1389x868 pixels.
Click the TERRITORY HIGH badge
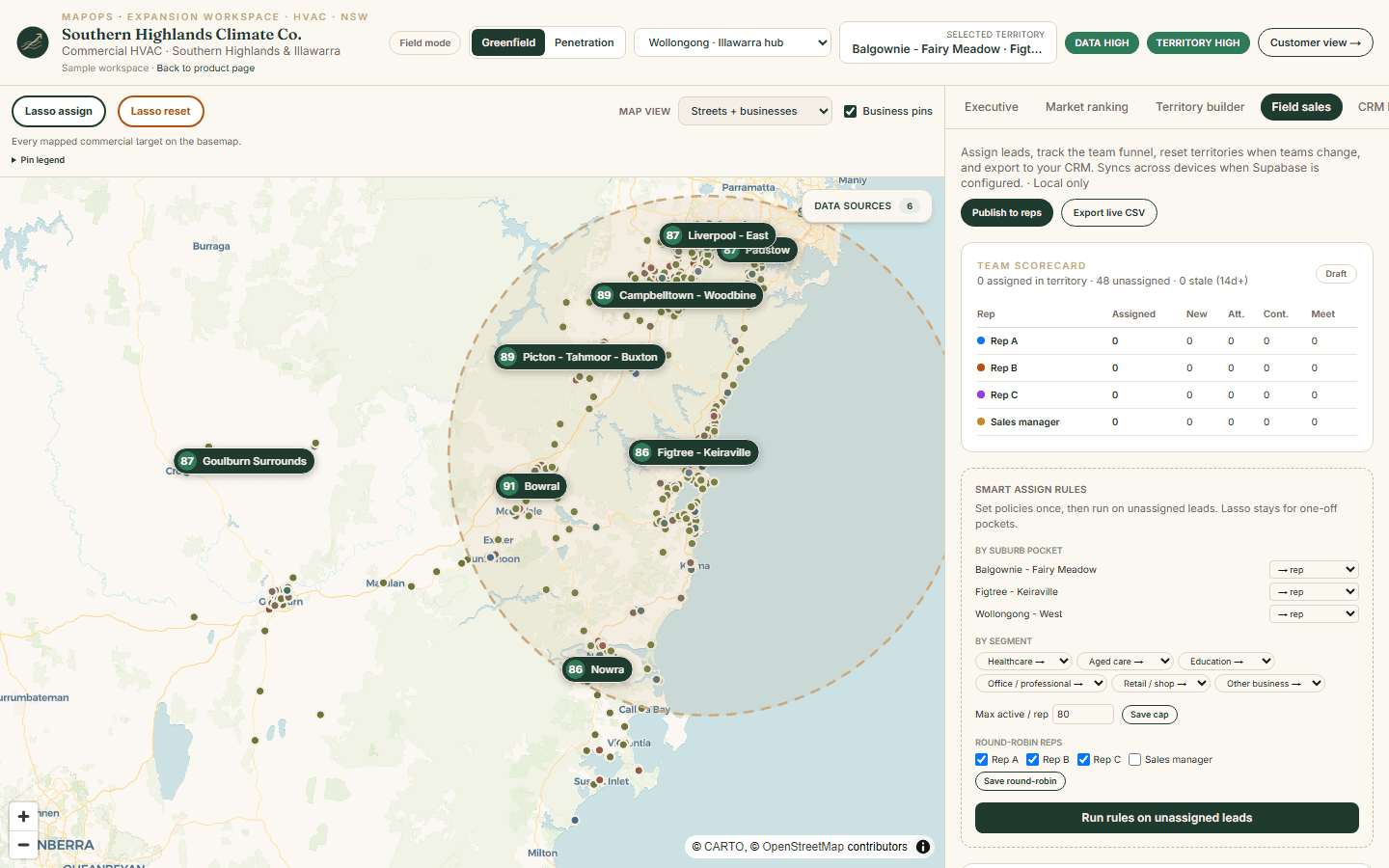1198,42
